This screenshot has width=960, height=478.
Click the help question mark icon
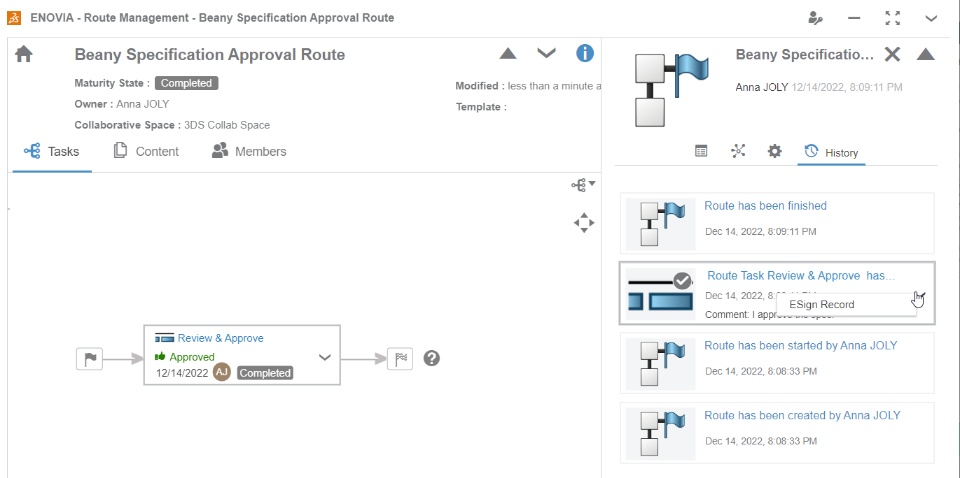click(432, 358)
